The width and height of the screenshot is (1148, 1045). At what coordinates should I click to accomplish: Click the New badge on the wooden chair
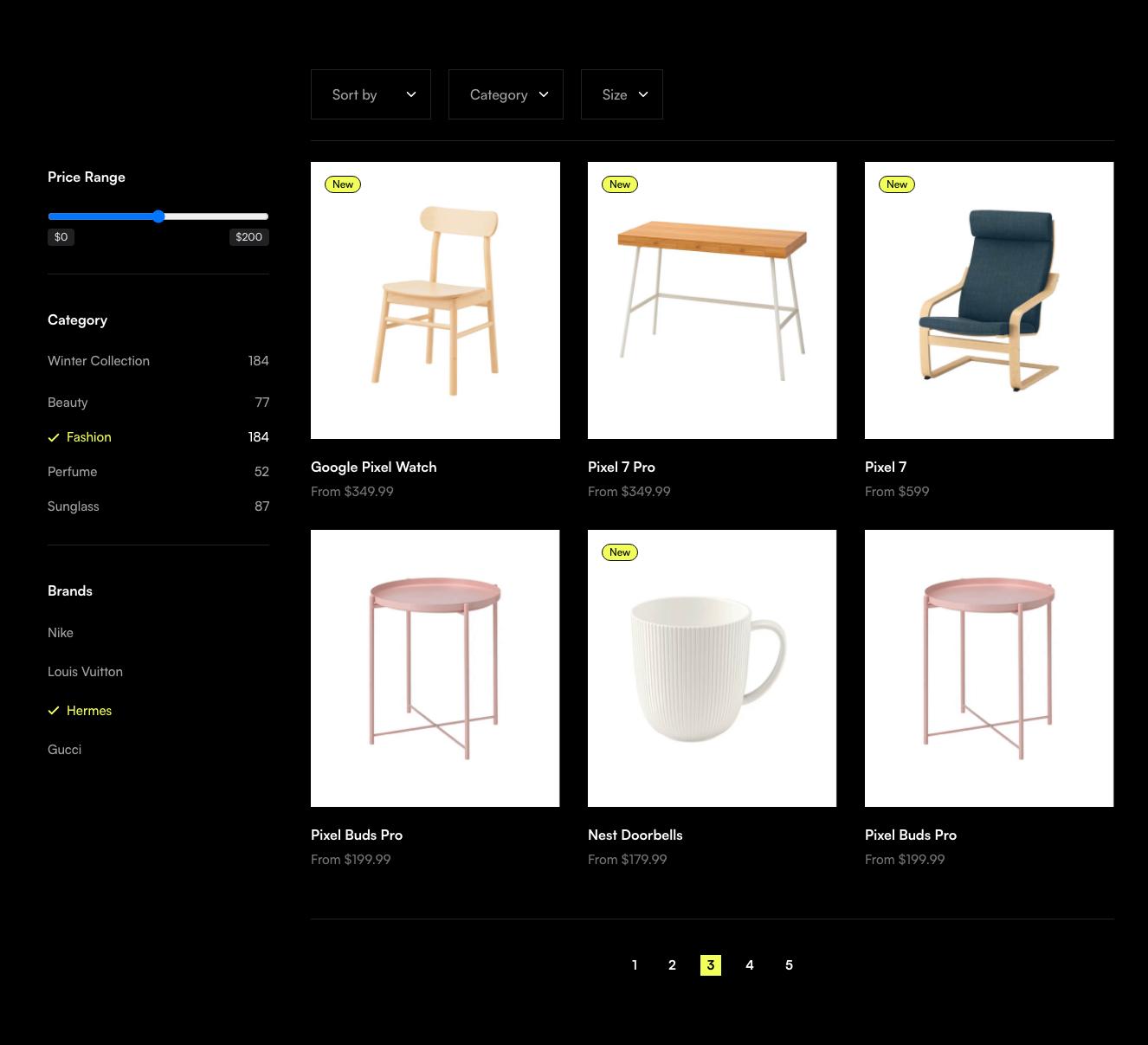[x=343, y=184]
